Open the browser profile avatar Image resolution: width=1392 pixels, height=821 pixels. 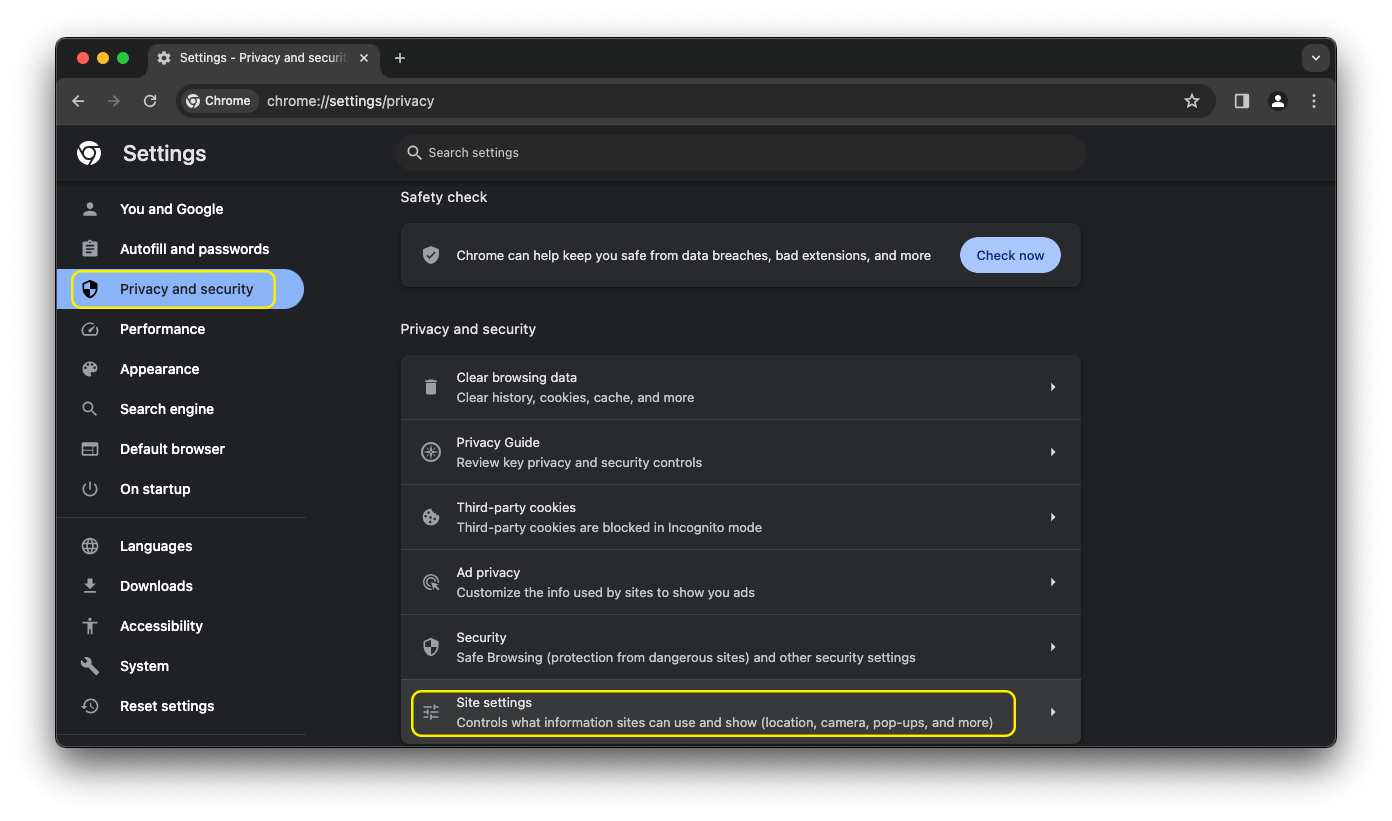point(1278,101)
